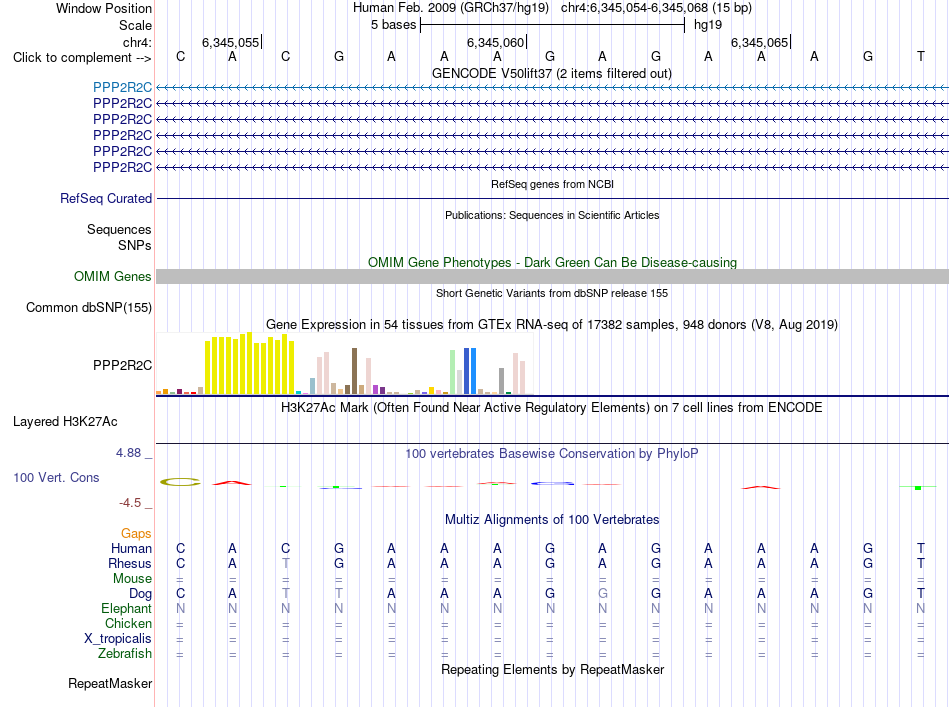This screenshot has height=707, width=950.
Task: Click the chr4:6,345,054-6,345,068 position text
Action: click(x=656, y=8)
